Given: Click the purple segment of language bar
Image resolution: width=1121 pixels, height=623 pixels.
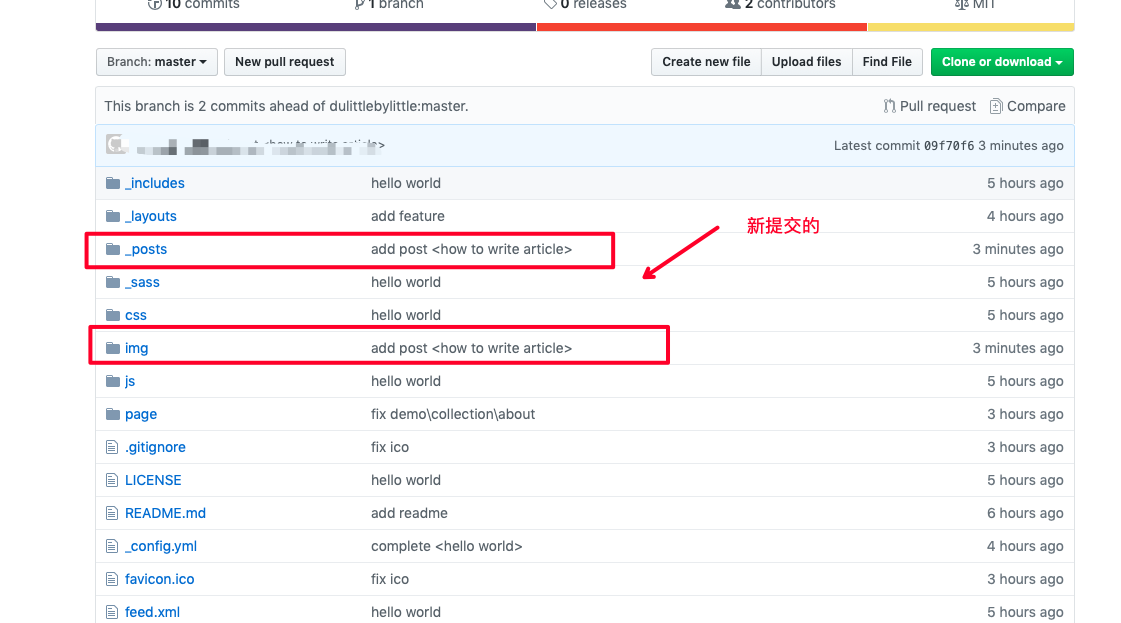Looking at the screenshot, I should pos(315,27).
